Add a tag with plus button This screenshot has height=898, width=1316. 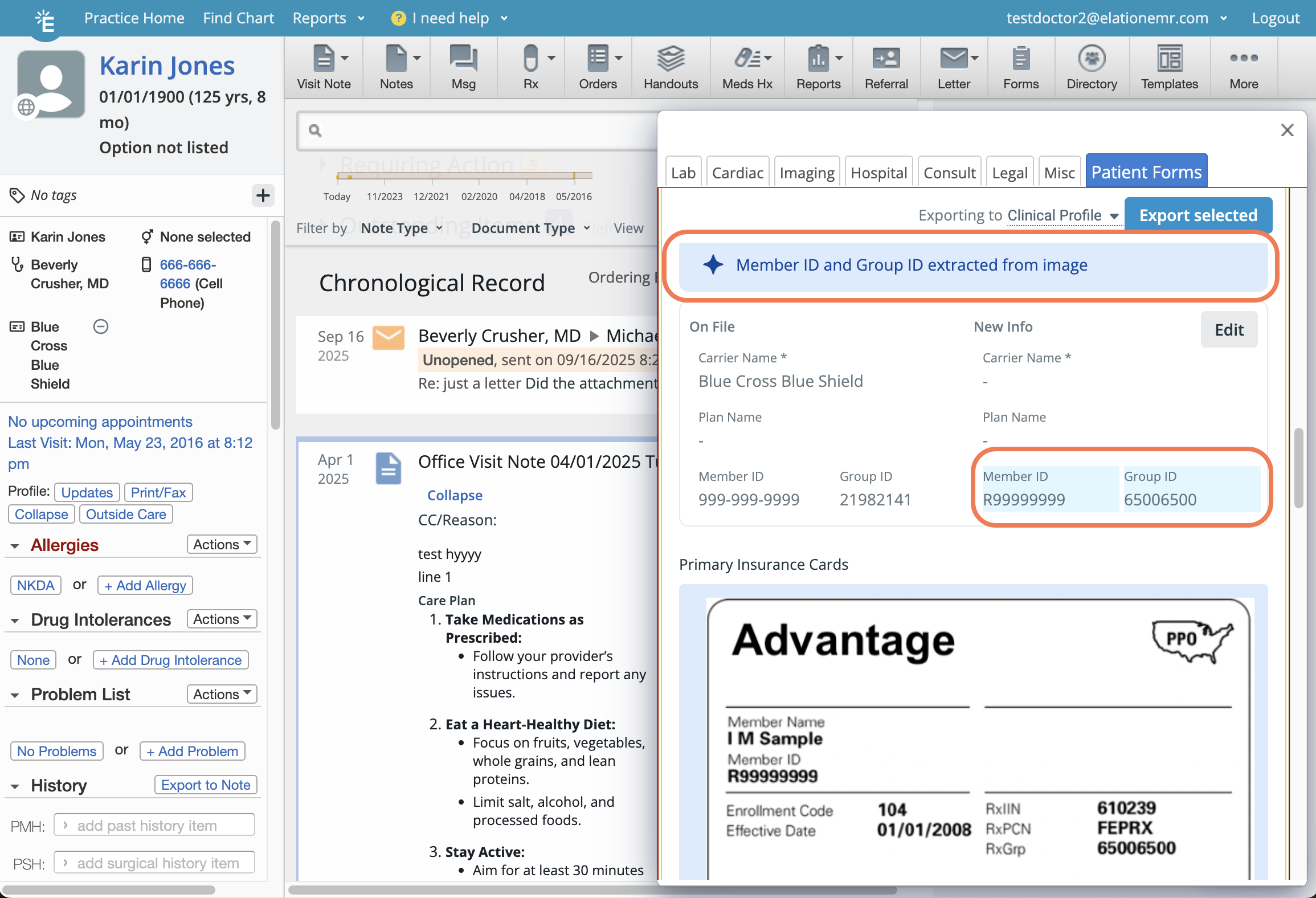pos(263,195)
